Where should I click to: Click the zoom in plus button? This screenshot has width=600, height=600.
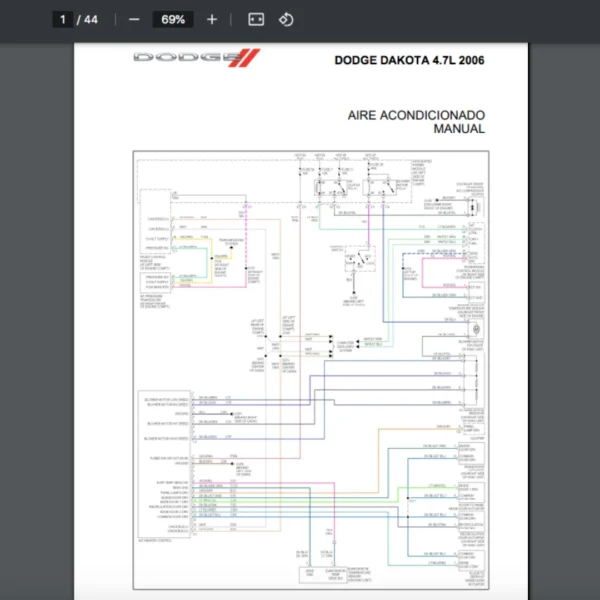[211, 19]
